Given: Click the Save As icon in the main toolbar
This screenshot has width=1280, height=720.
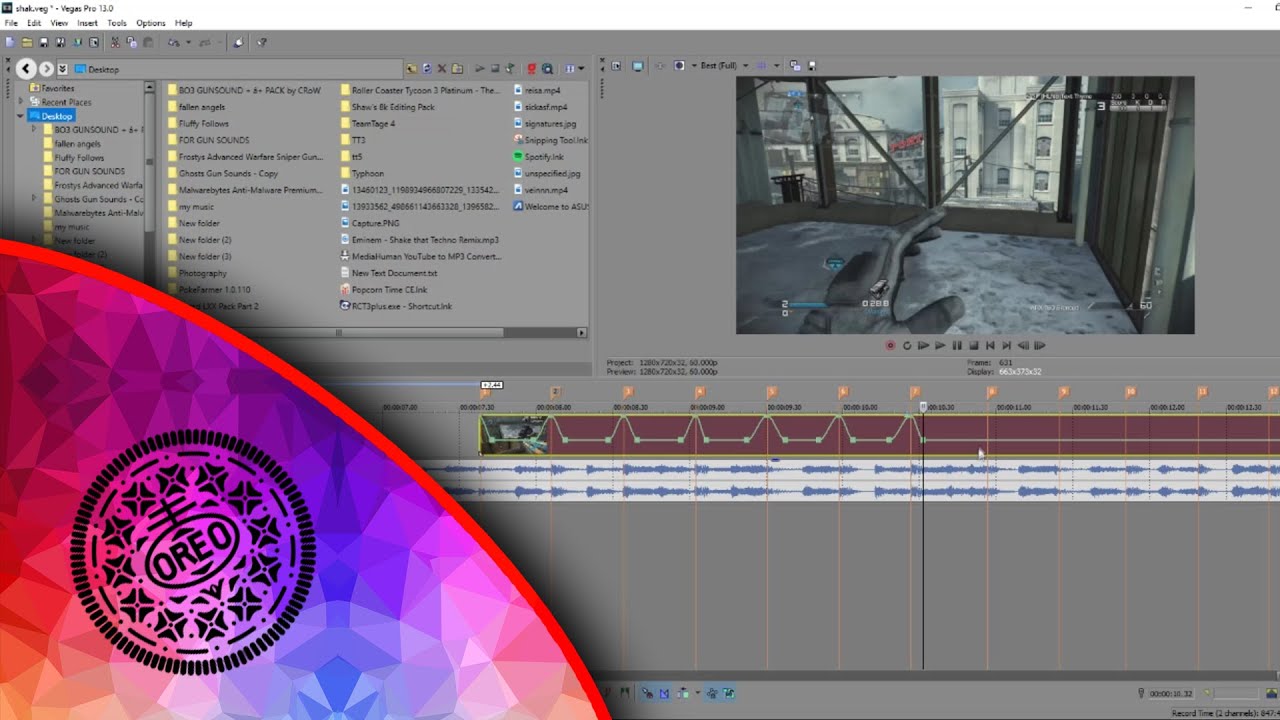Looking at the screenshot, I should coord(60,42).
